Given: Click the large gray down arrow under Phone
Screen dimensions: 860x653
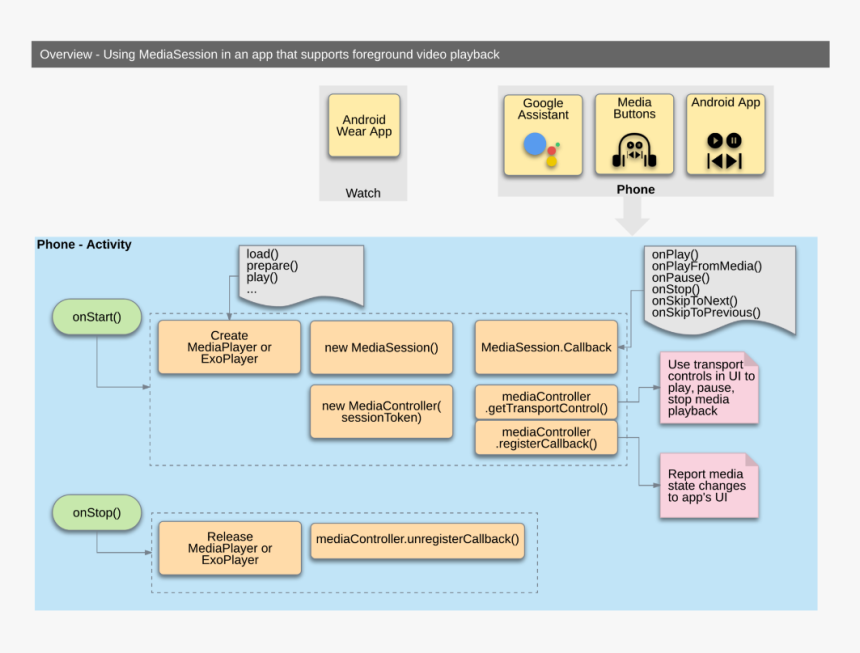Looking at the screenshot, I should [x=632, y=216].
